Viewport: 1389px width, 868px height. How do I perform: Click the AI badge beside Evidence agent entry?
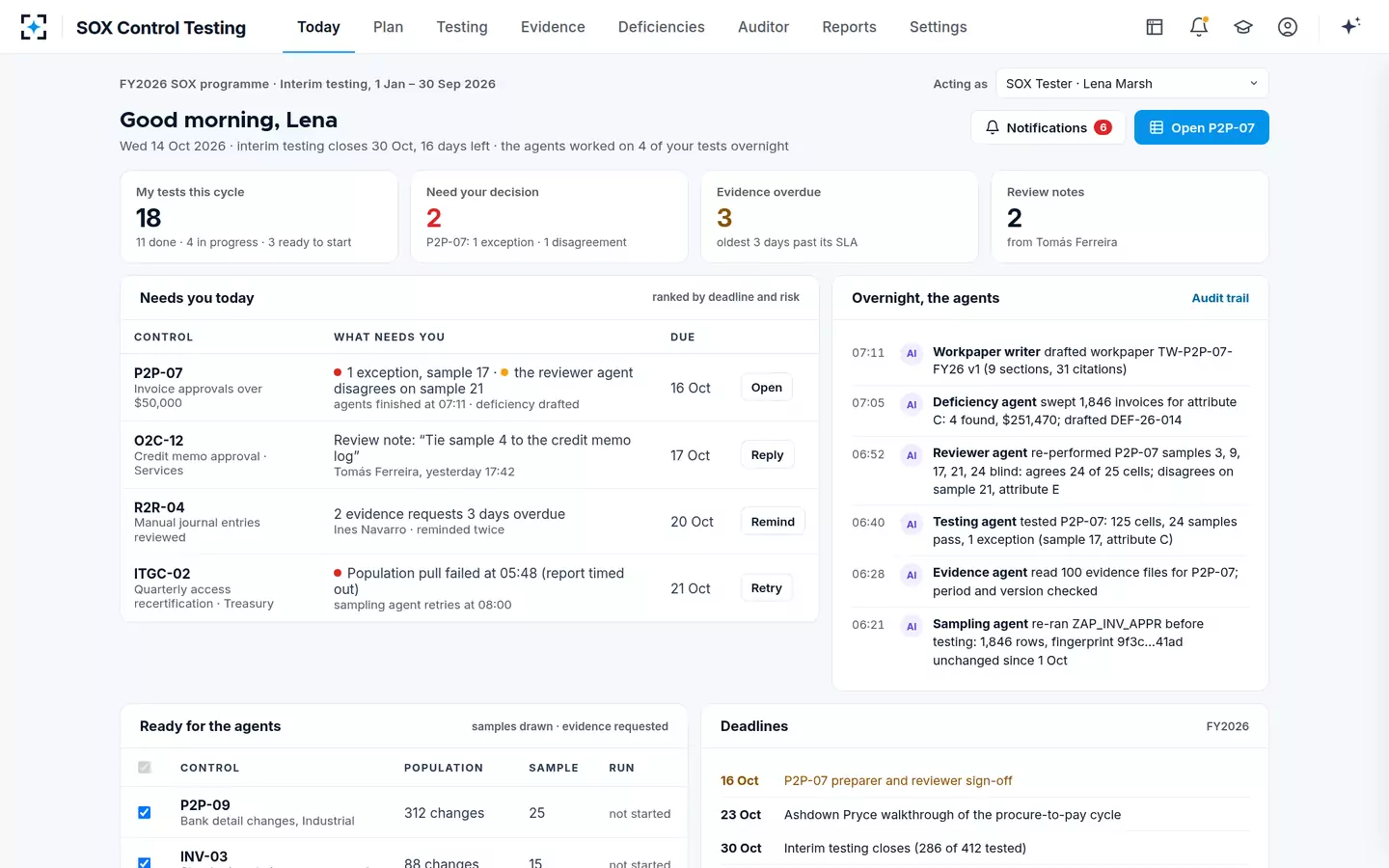click(x=911, y=576)
